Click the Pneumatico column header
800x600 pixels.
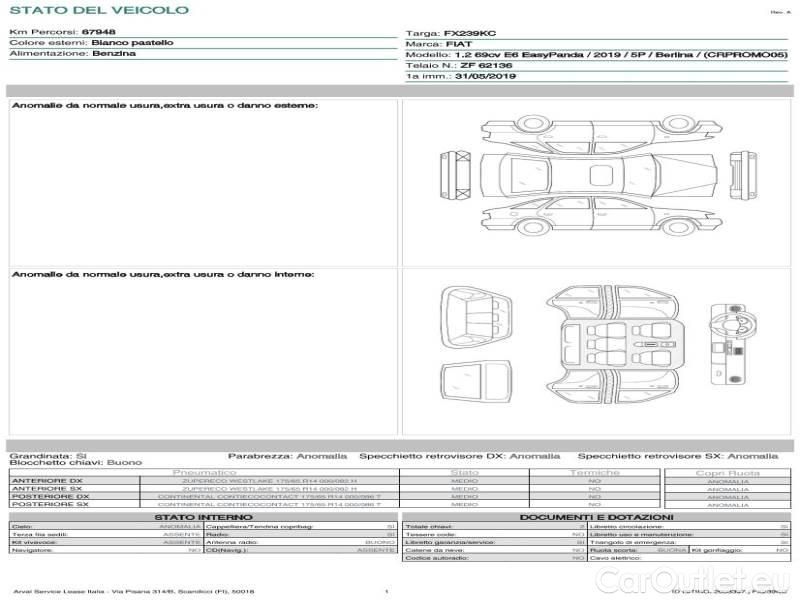coord(204,472)
